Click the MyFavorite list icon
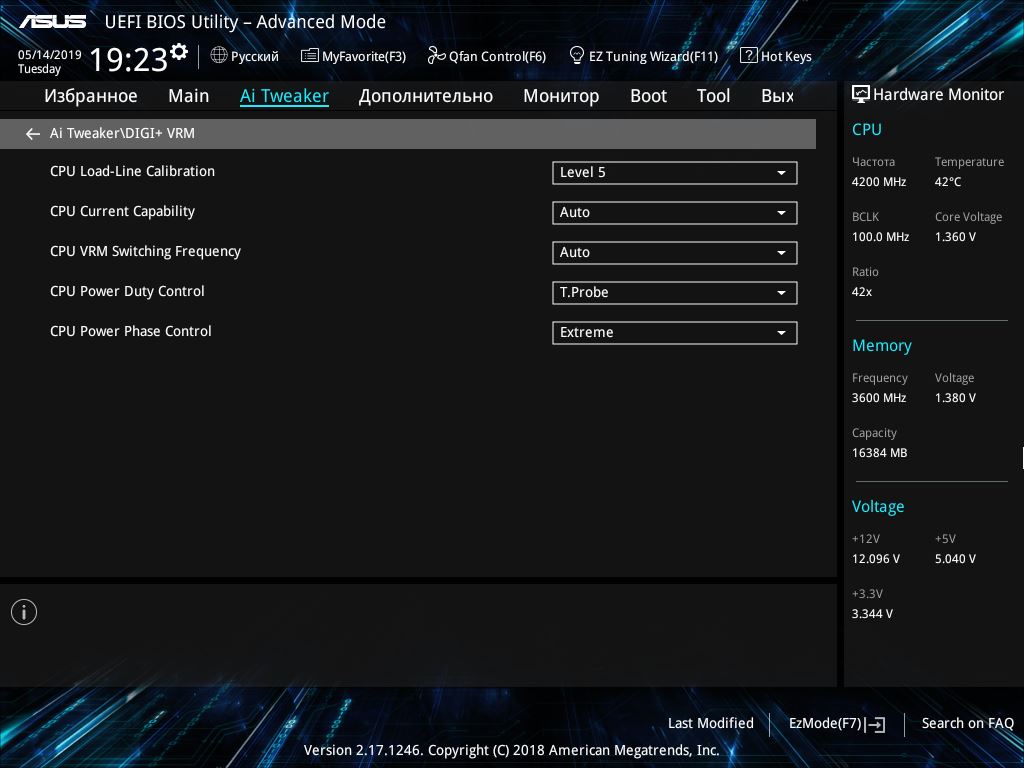The height and width of the screenshot is (768, 1024). [310, 56]
